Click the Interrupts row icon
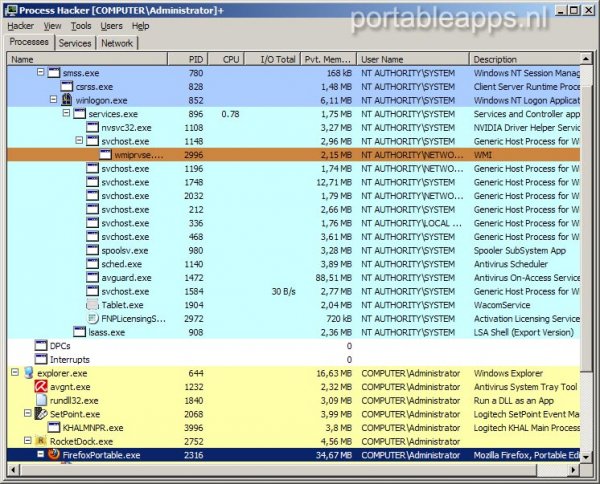The height and width of the screenshot is (484, 600). pyautogui.click(x=41, y=359)
